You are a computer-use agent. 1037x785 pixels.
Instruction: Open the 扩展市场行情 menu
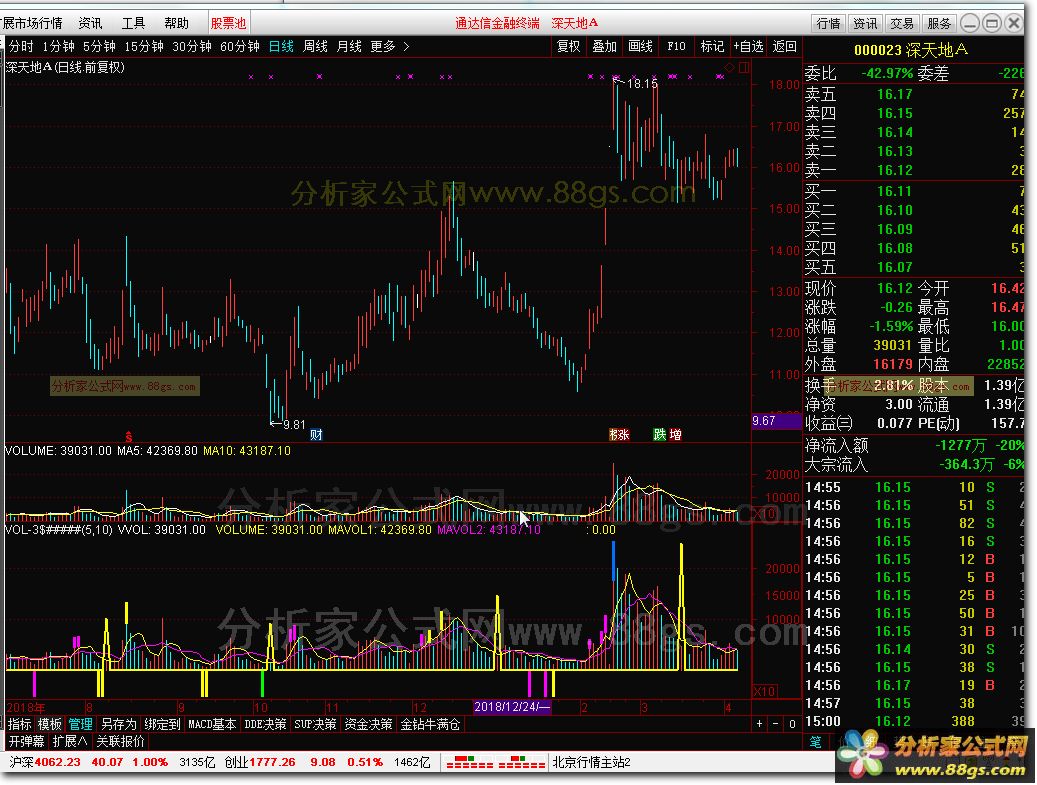point(32,23)
